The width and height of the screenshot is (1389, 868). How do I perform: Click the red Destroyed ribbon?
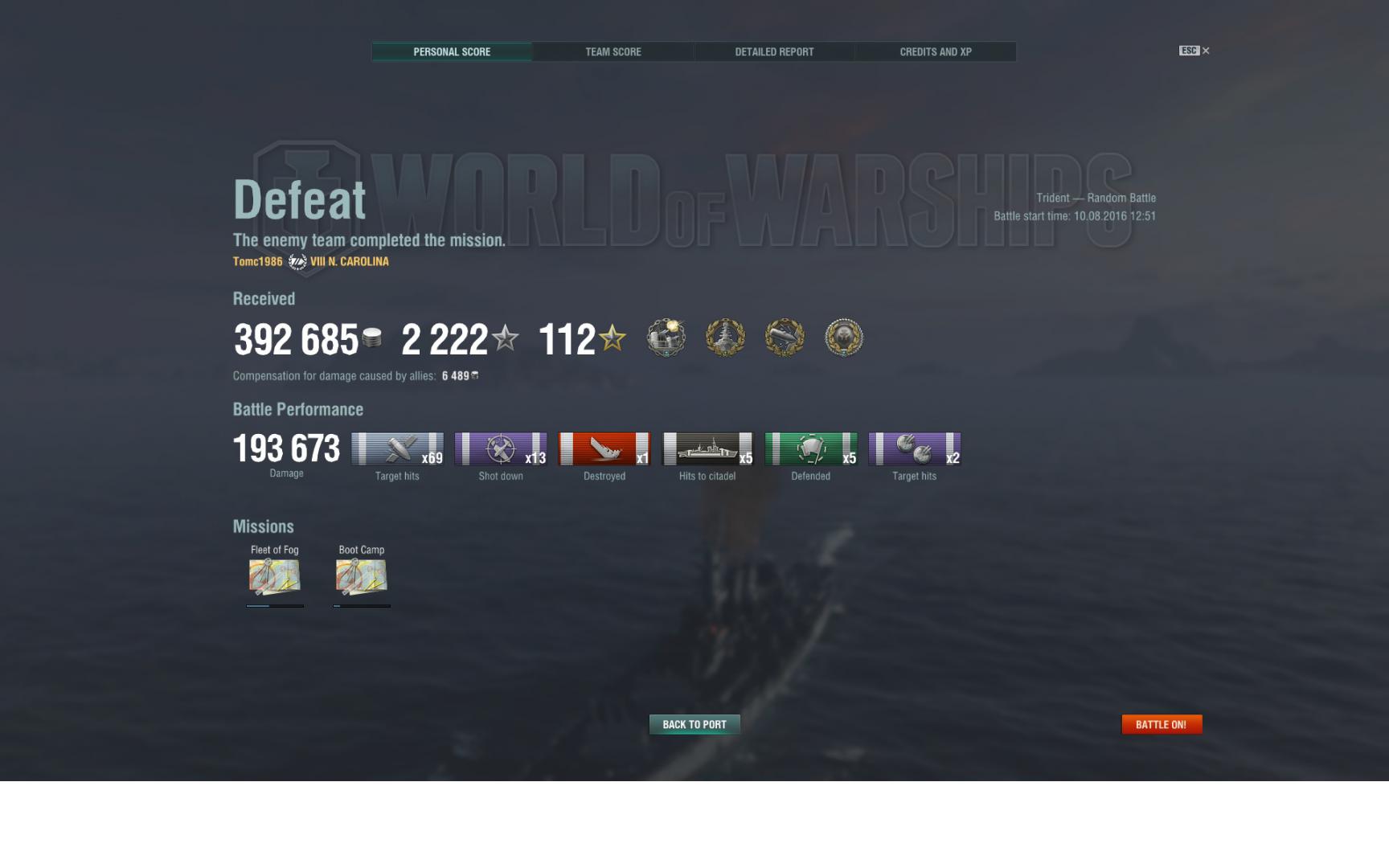604,448
